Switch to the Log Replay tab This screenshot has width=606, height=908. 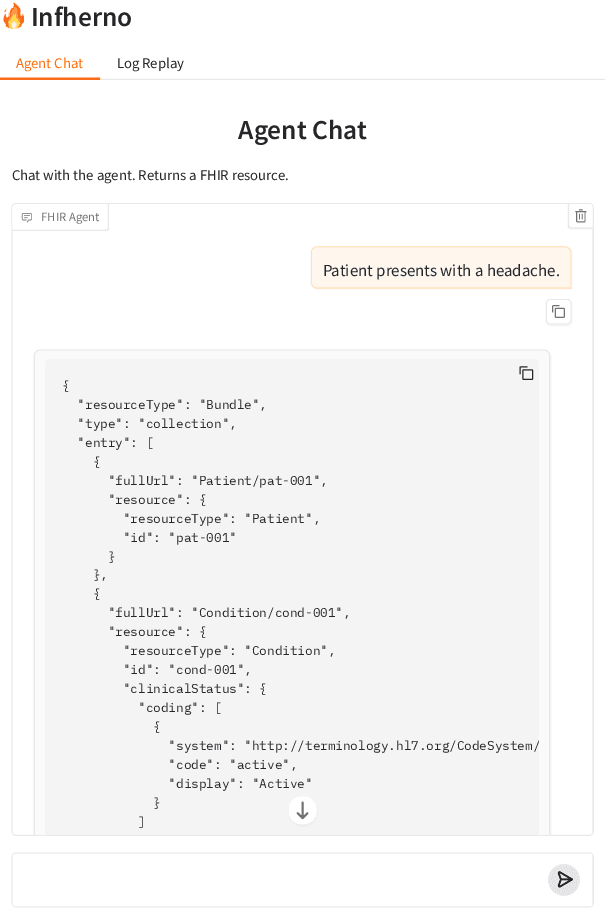click(x=150, y=62)
